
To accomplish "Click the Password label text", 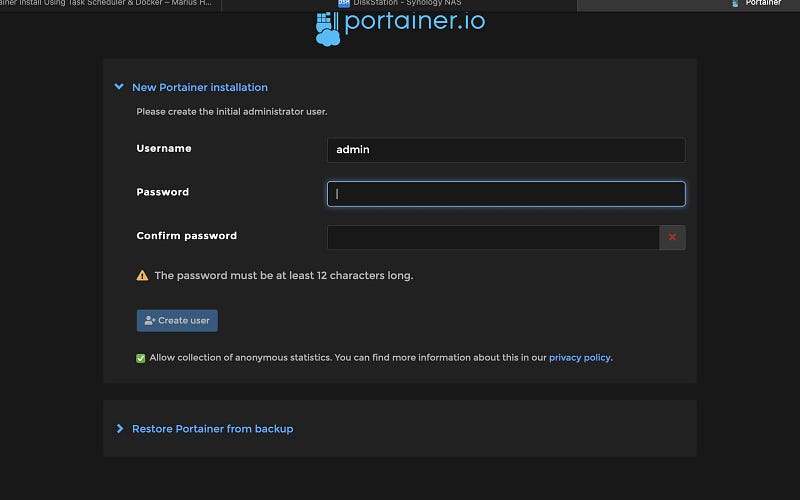I will coord(163,192).
